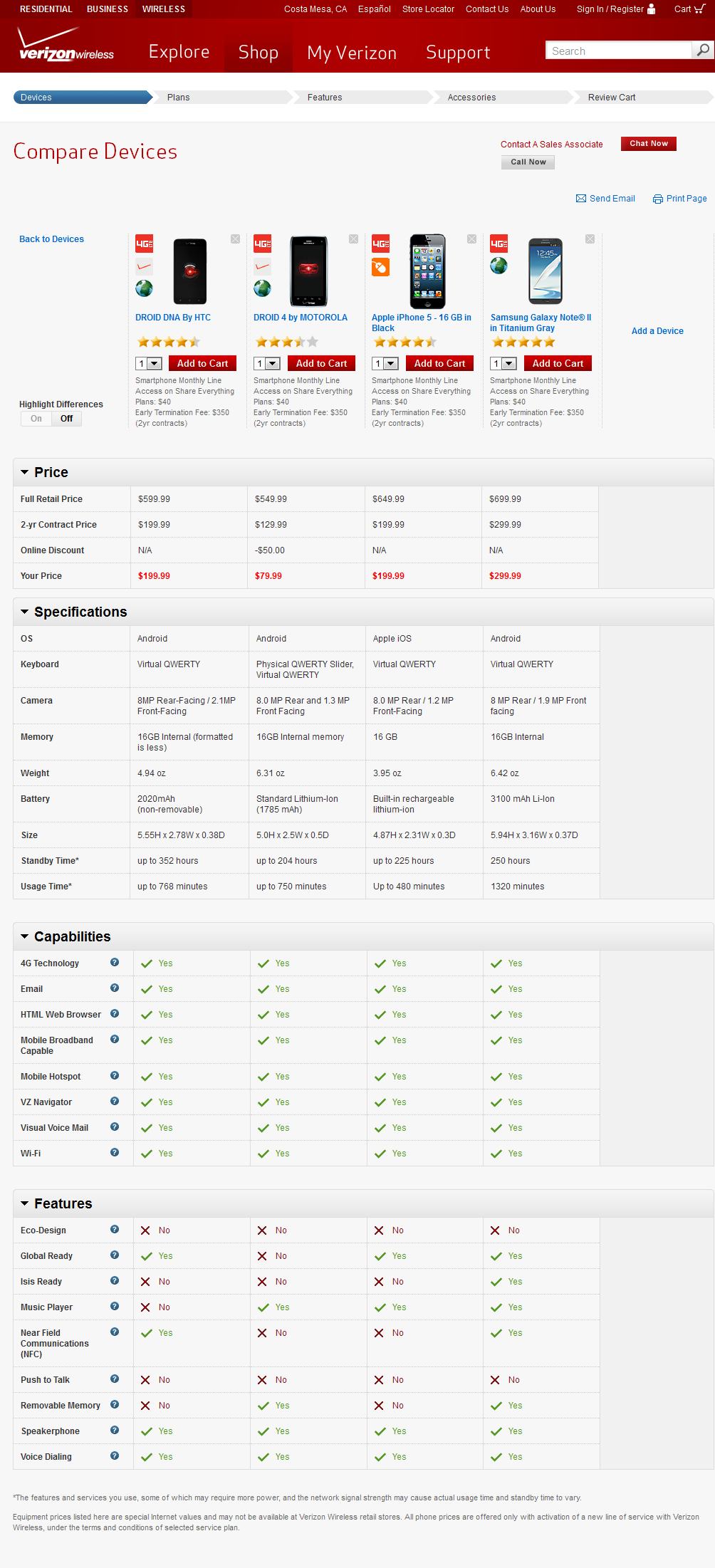Click the Send Email envelope icon

coord(580,199)
